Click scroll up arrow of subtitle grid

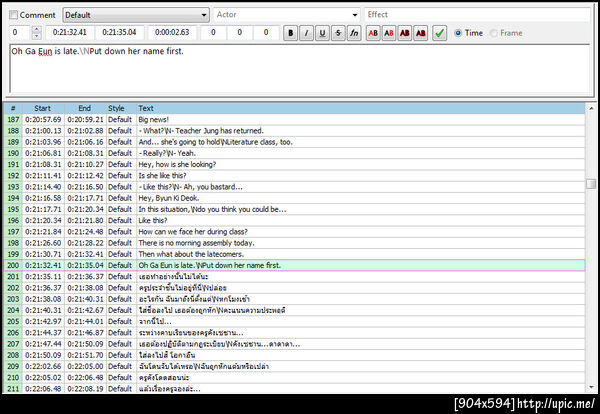591,109
